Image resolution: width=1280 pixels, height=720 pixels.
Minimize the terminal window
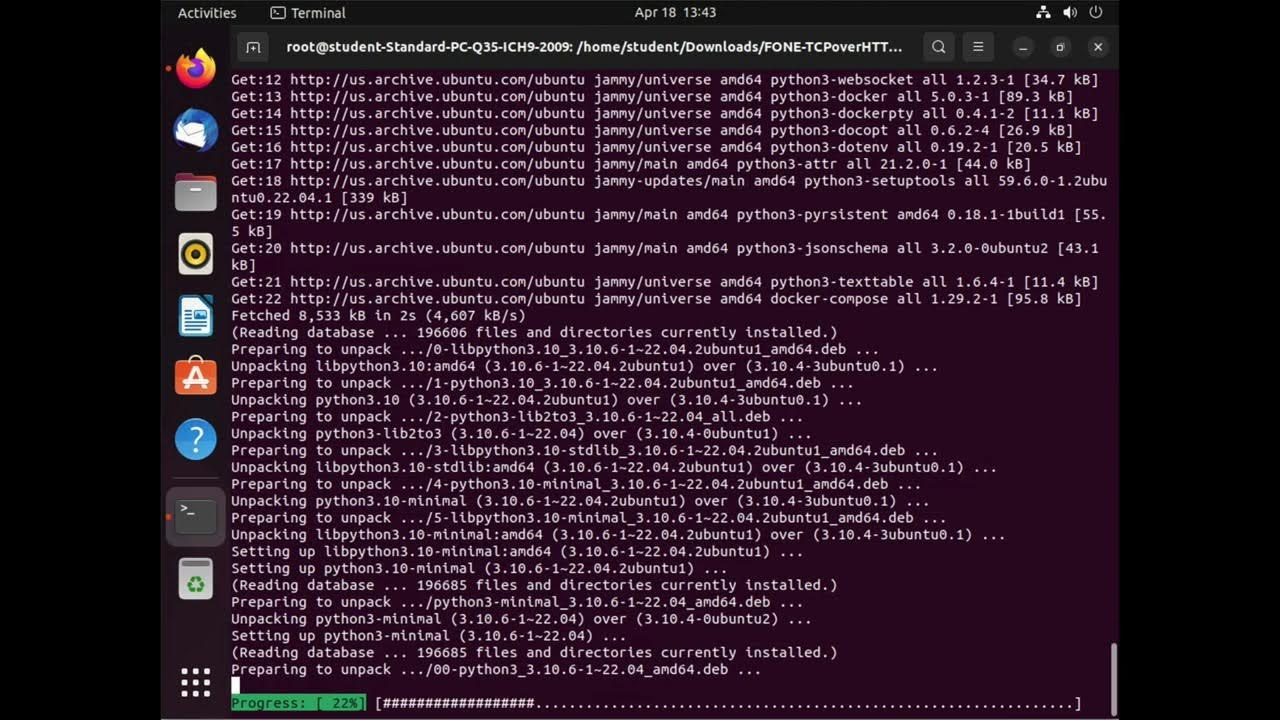tap(1023, 47)
